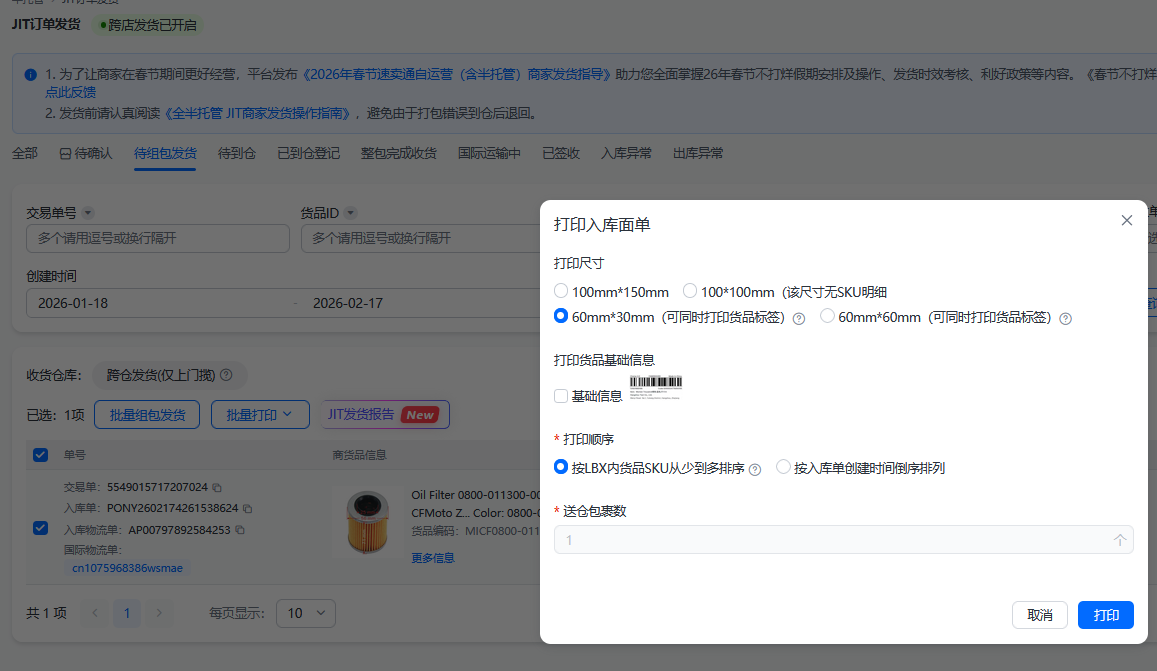The image size is (1157, 671).
Task: Switch to the 已签收 tab
Action: pos(560,153)
